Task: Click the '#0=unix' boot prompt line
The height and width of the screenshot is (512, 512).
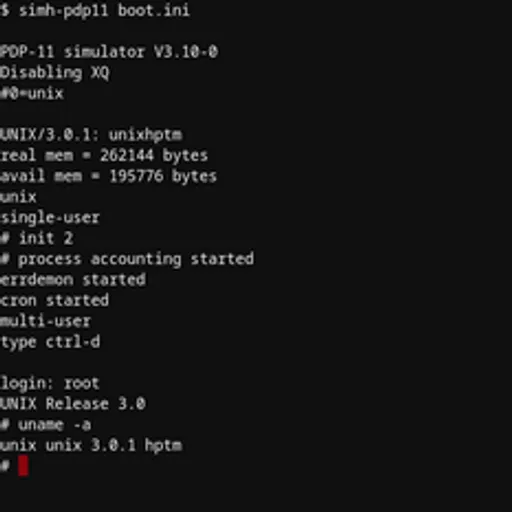Action: [x=32, y=93]
